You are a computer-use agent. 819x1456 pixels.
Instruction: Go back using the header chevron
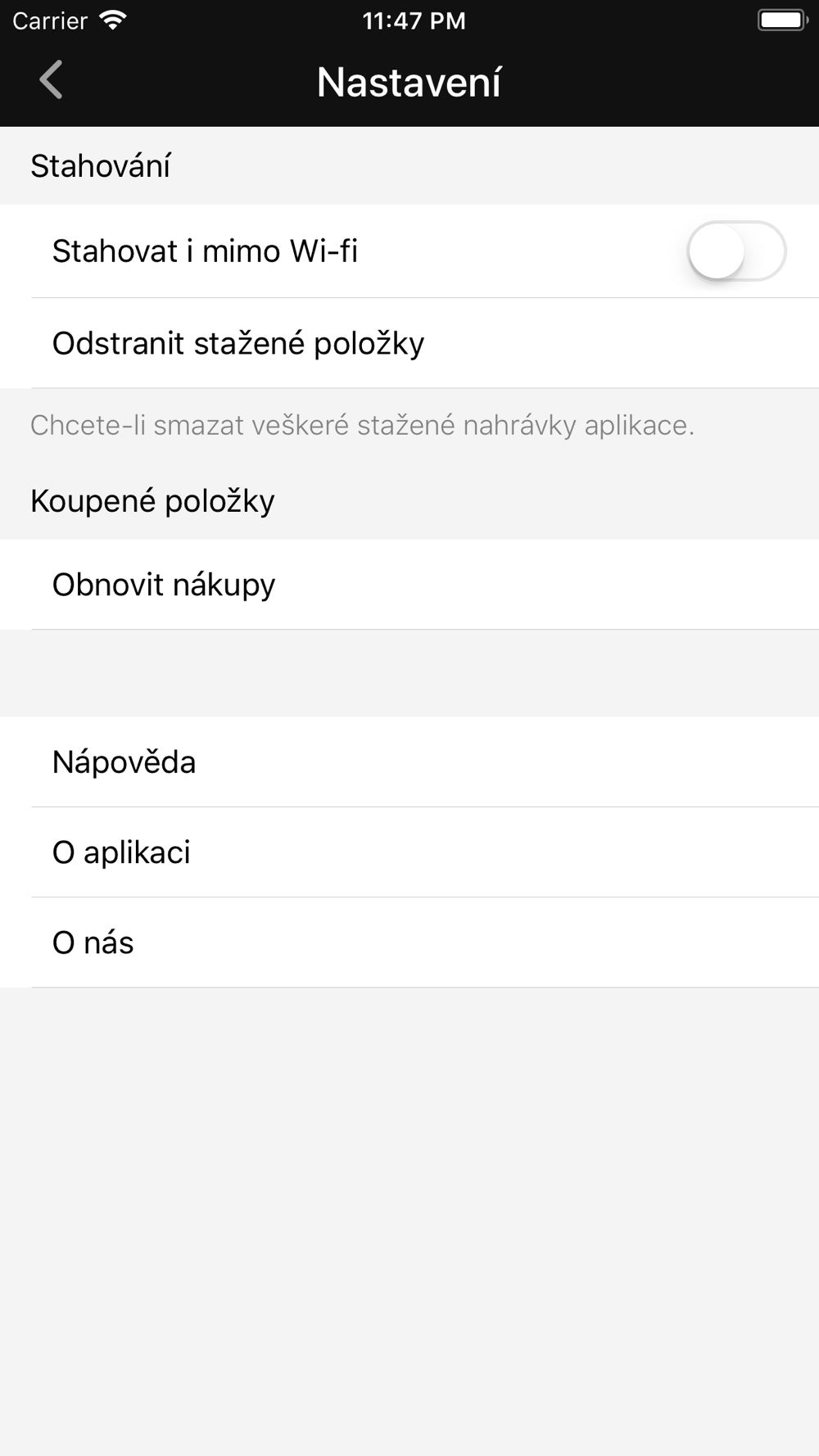click(51, 80)
